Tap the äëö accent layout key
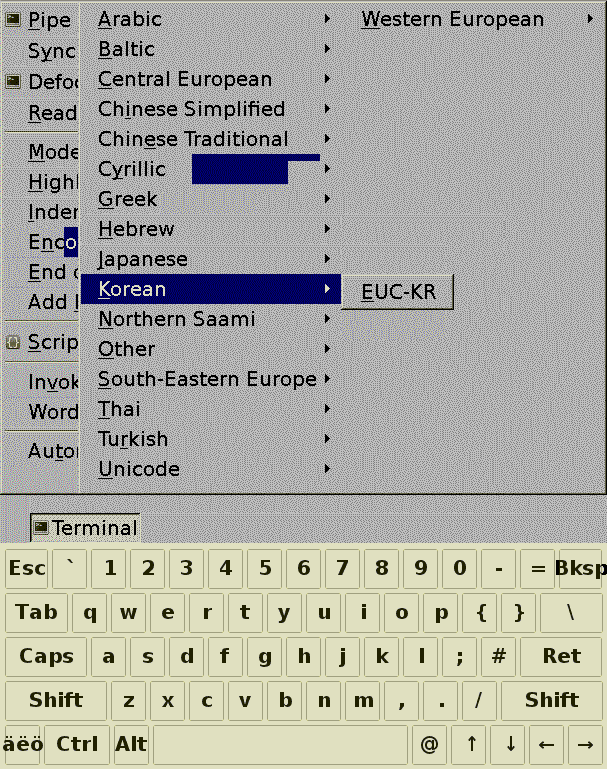 click(x=22, y=744)
